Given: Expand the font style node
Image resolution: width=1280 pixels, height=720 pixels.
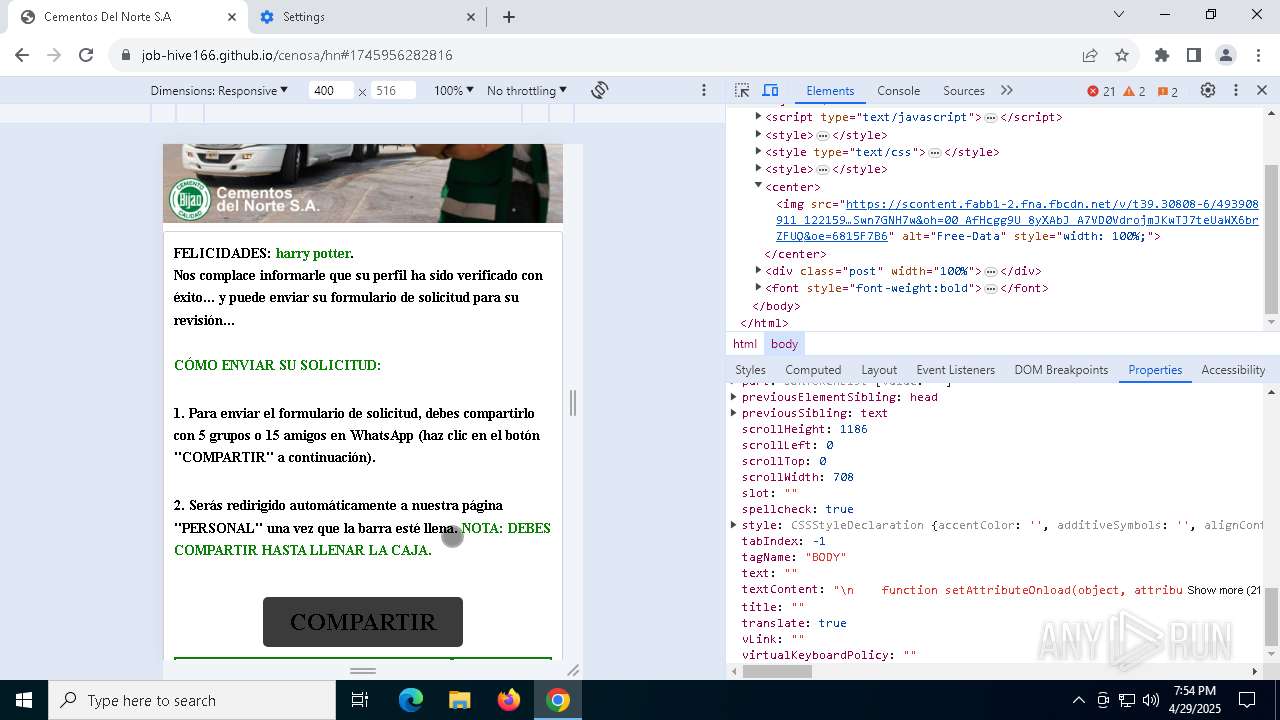Looking at the screenshot, I should (758, 288).
